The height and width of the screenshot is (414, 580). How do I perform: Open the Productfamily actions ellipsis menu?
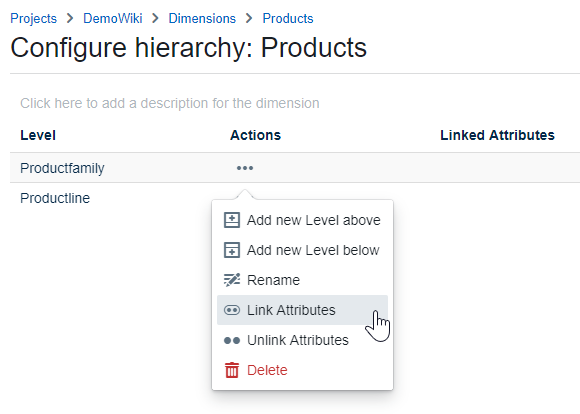(x=245, y=168)
